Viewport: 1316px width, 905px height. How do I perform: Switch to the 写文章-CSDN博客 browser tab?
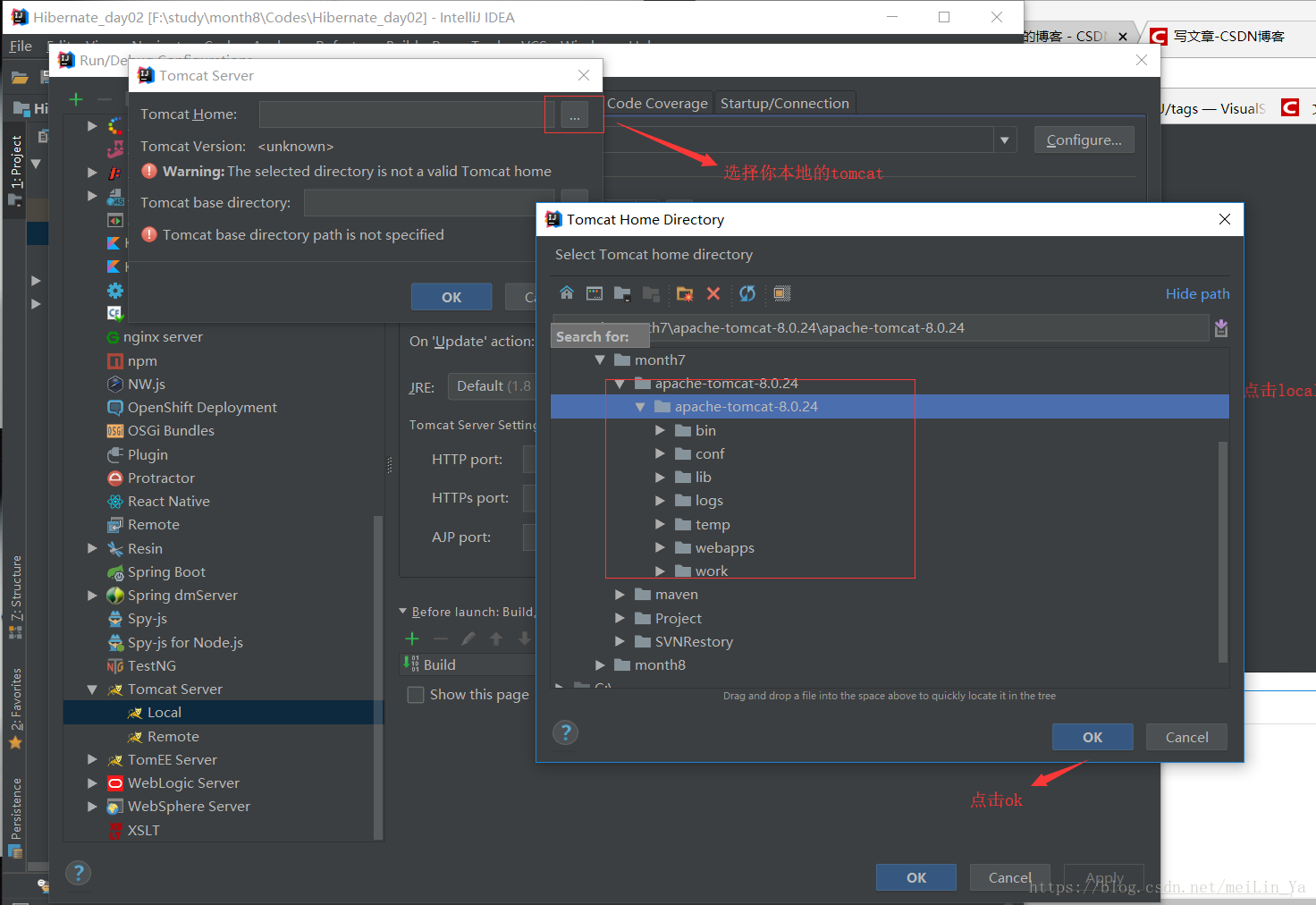pyautogui.click(x=1228, y=36)
